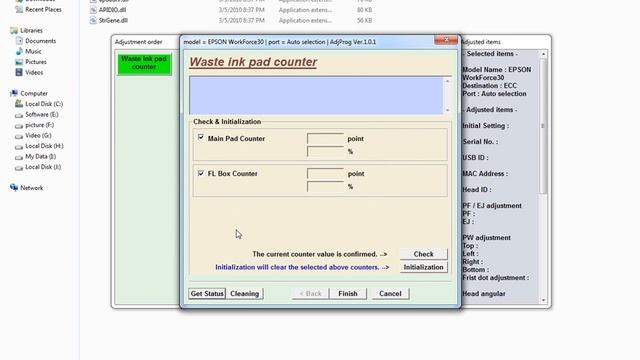Click Adjusted items panel scroll up arrow
The height and width of the screenshot is (360, 640).
pos(543,54)
